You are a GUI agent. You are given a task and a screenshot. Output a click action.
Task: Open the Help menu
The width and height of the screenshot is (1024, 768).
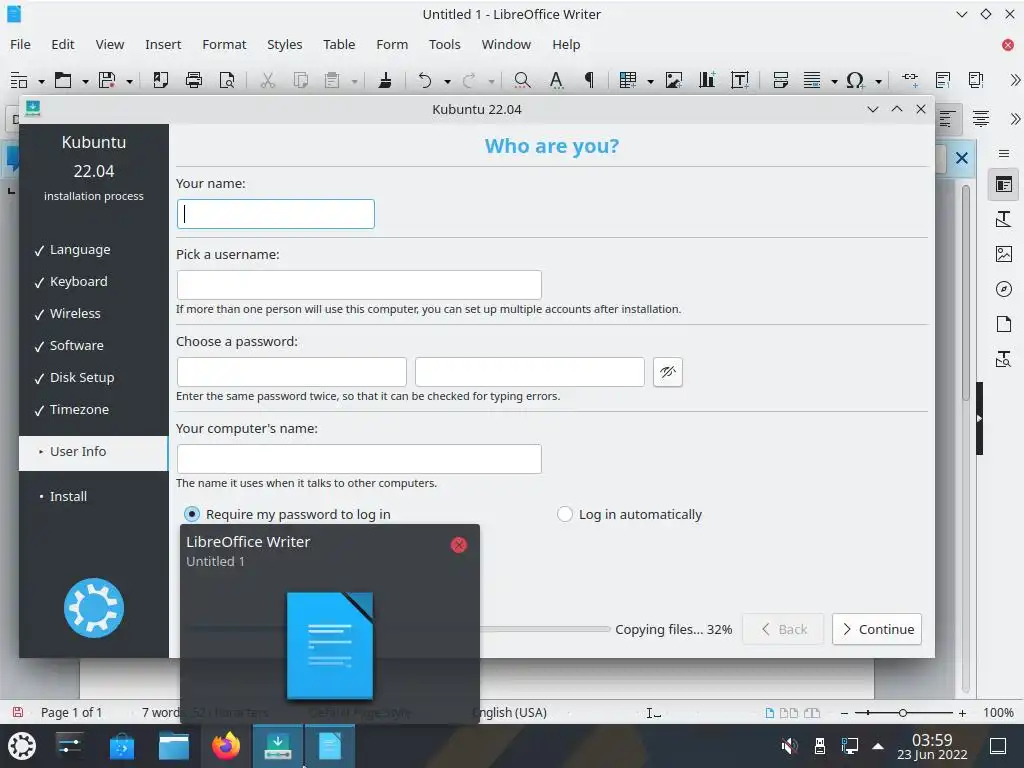[566, 44]
